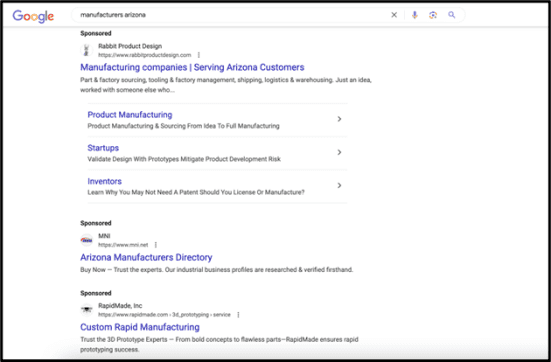Expand the Startups sitelink chevron

click(339, 152)
